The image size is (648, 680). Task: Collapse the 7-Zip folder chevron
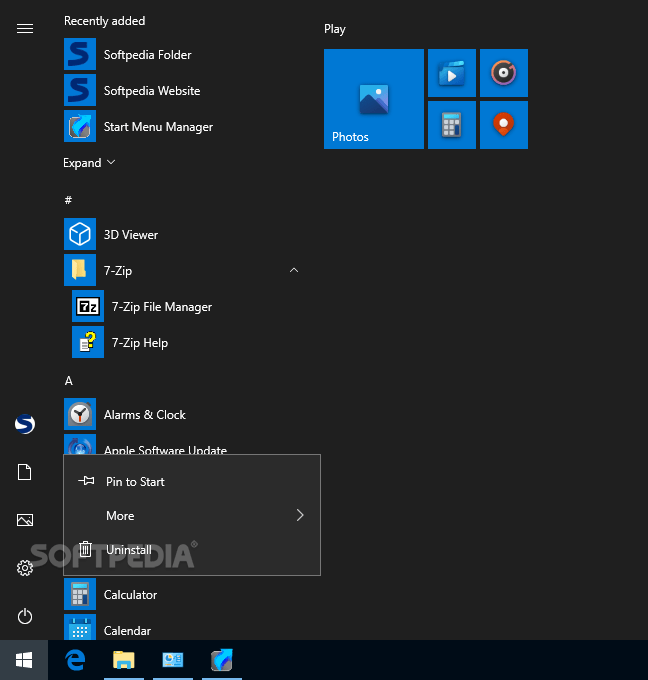point(294,270)
